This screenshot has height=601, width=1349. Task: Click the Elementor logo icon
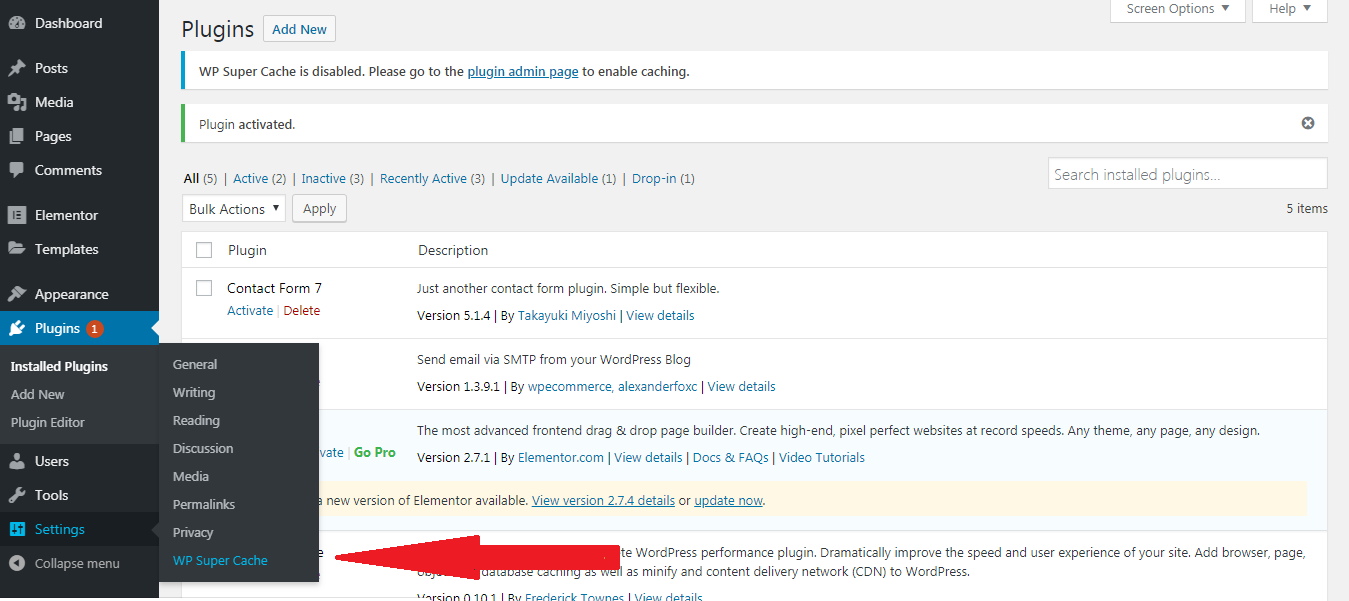pos(17,215)
